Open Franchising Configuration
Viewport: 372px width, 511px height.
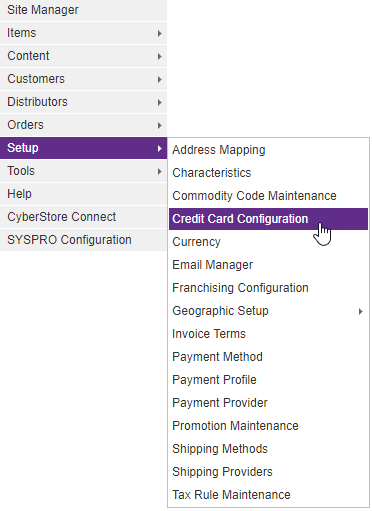pyautogui.click(x=268, y=288)
